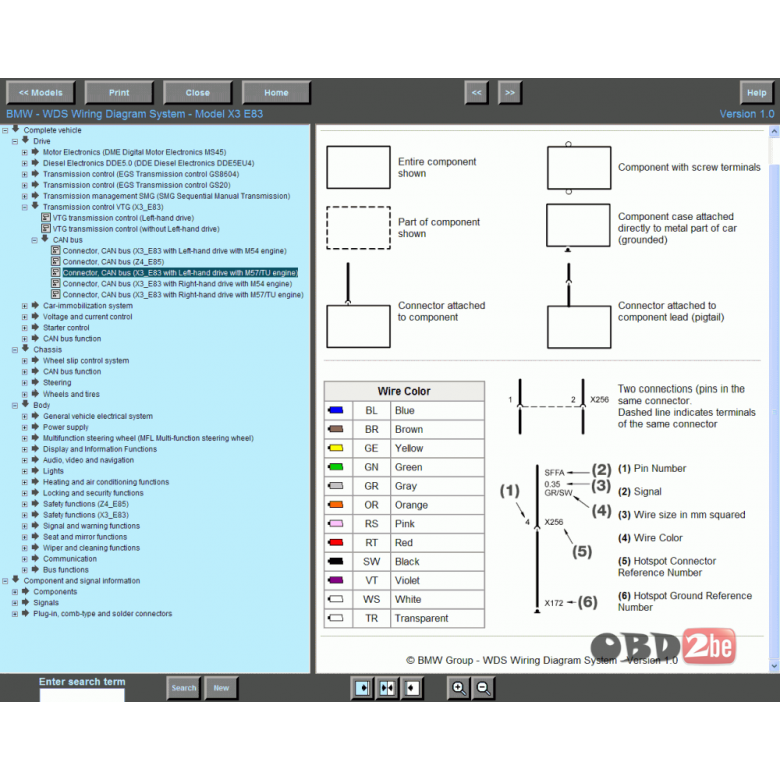Click arrow icon beside Signals
780x780 pixels.
pyautogui.click(x=25, y=602)
